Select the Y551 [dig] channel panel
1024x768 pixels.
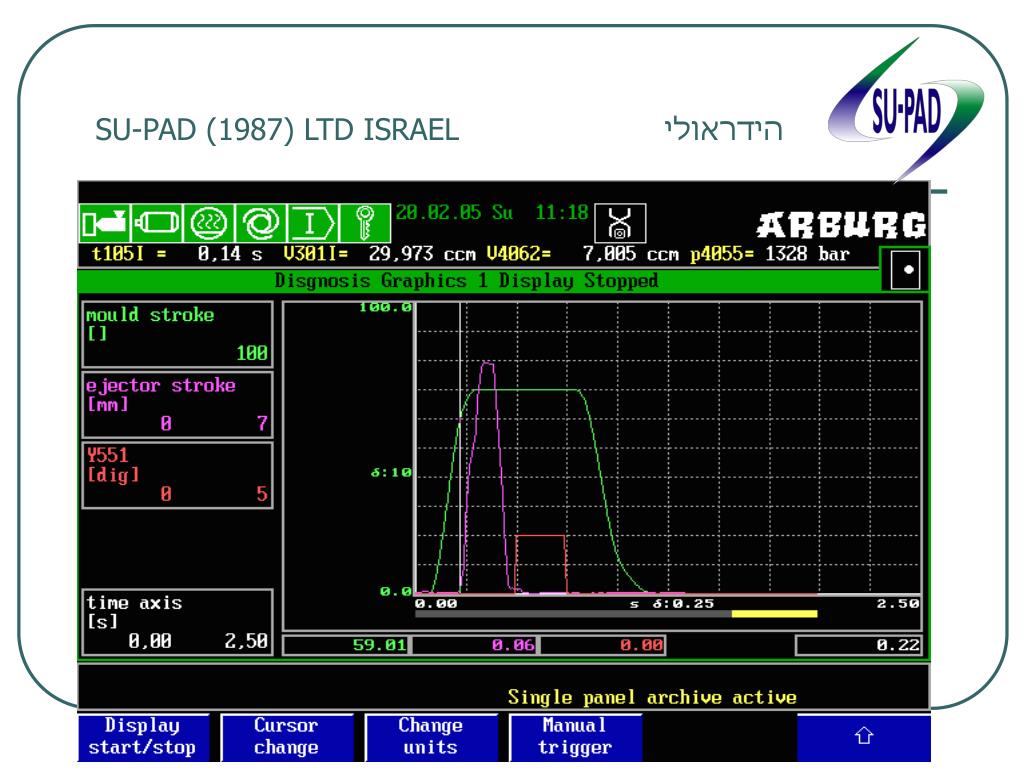177,475
